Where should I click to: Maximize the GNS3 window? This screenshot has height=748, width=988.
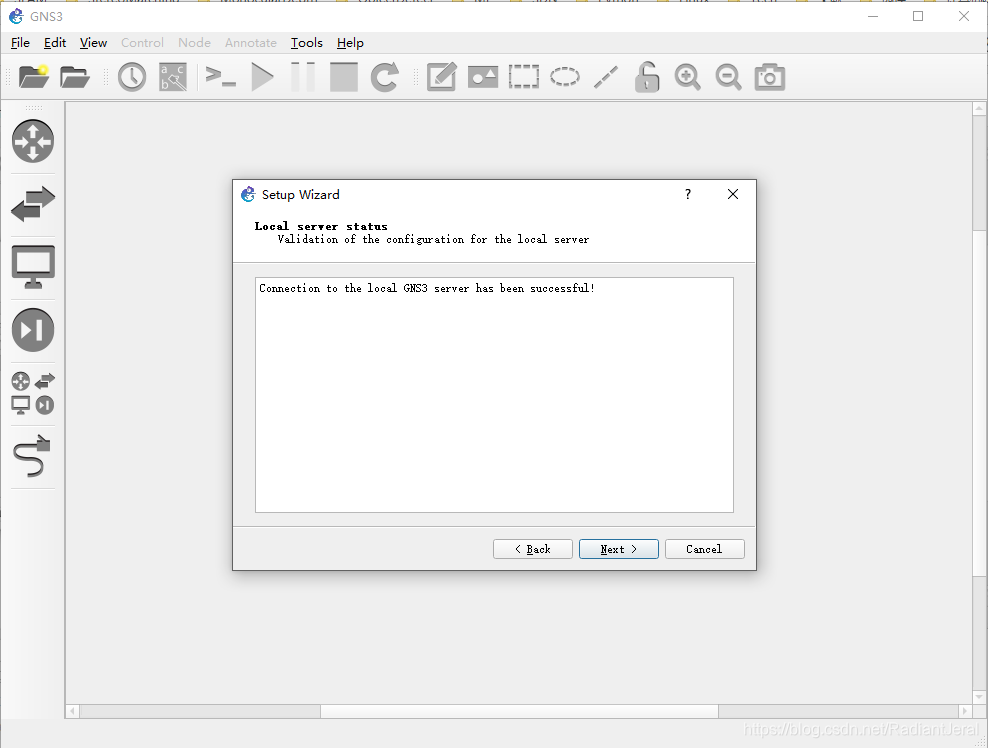[918, 16]
